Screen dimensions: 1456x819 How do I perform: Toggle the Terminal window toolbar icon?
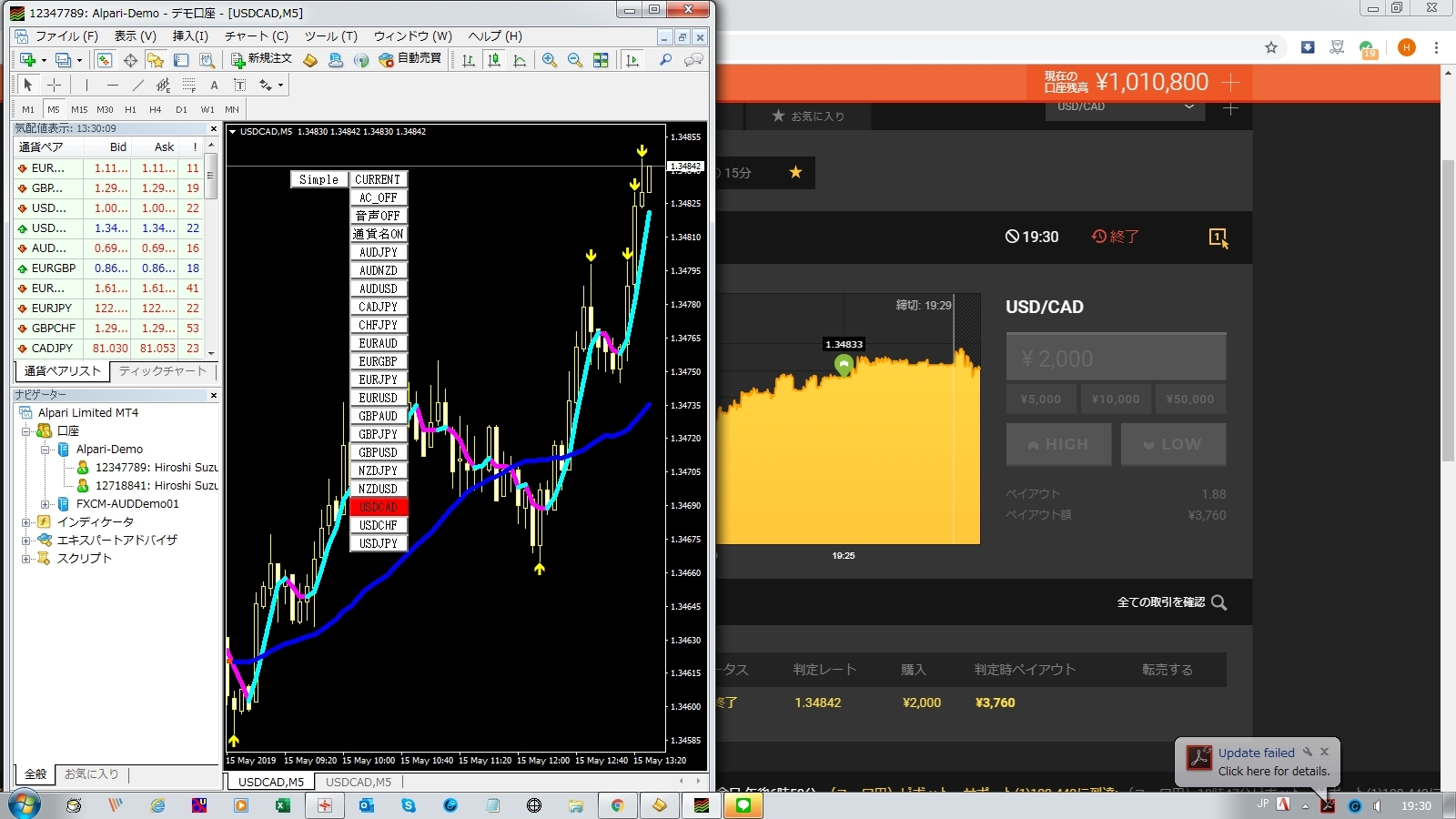tap(181, 60)
